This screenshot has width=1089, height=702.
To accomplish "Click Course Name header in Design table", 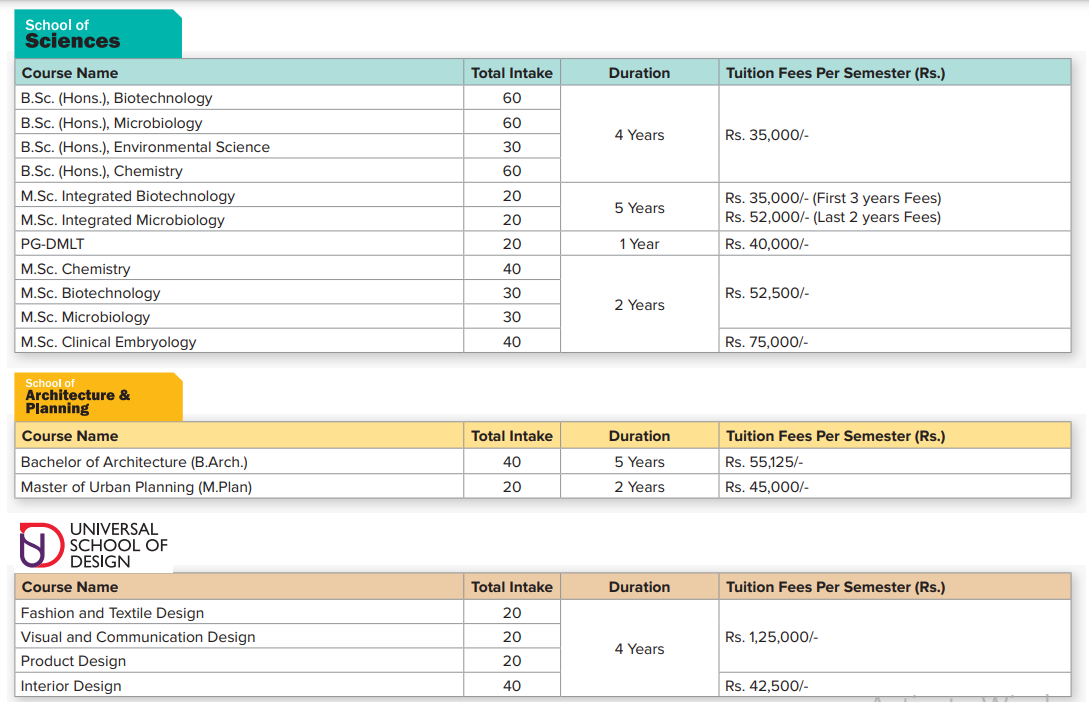I will pos(70,587).
